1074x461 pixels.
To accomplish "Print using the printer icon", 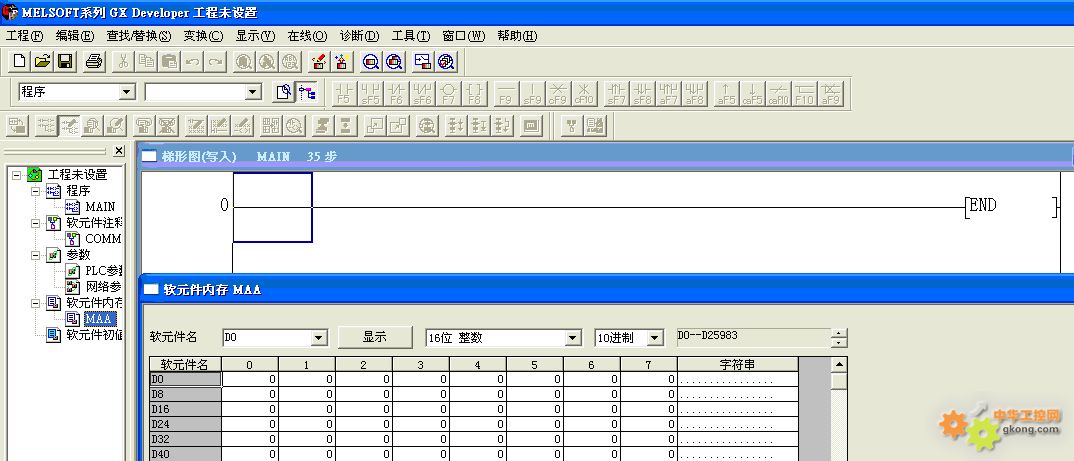I will pyautogui.click(x=94, y=62).
